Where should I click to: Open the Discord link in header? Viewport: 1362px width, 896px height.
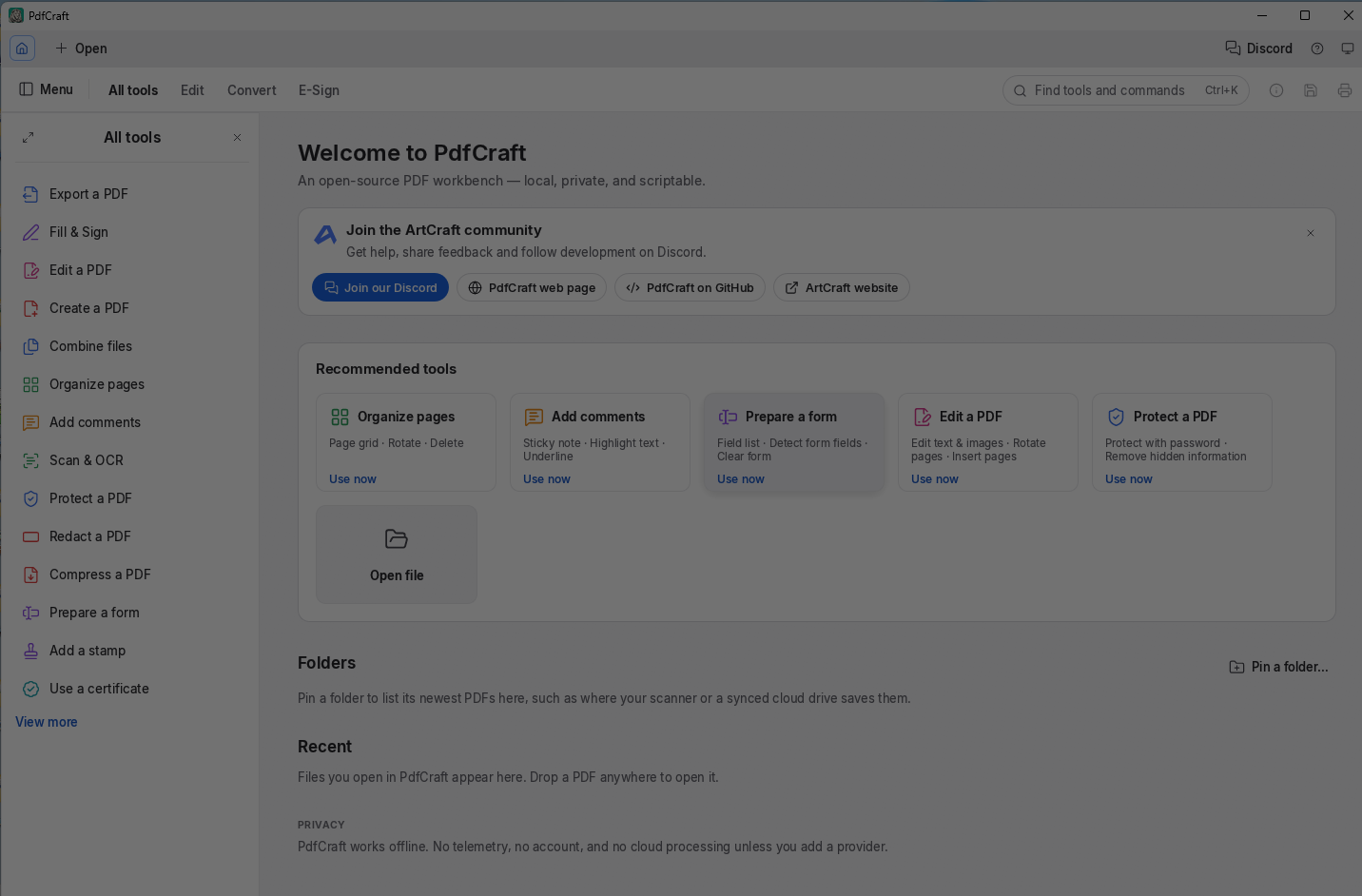(x=1258, y=49)
